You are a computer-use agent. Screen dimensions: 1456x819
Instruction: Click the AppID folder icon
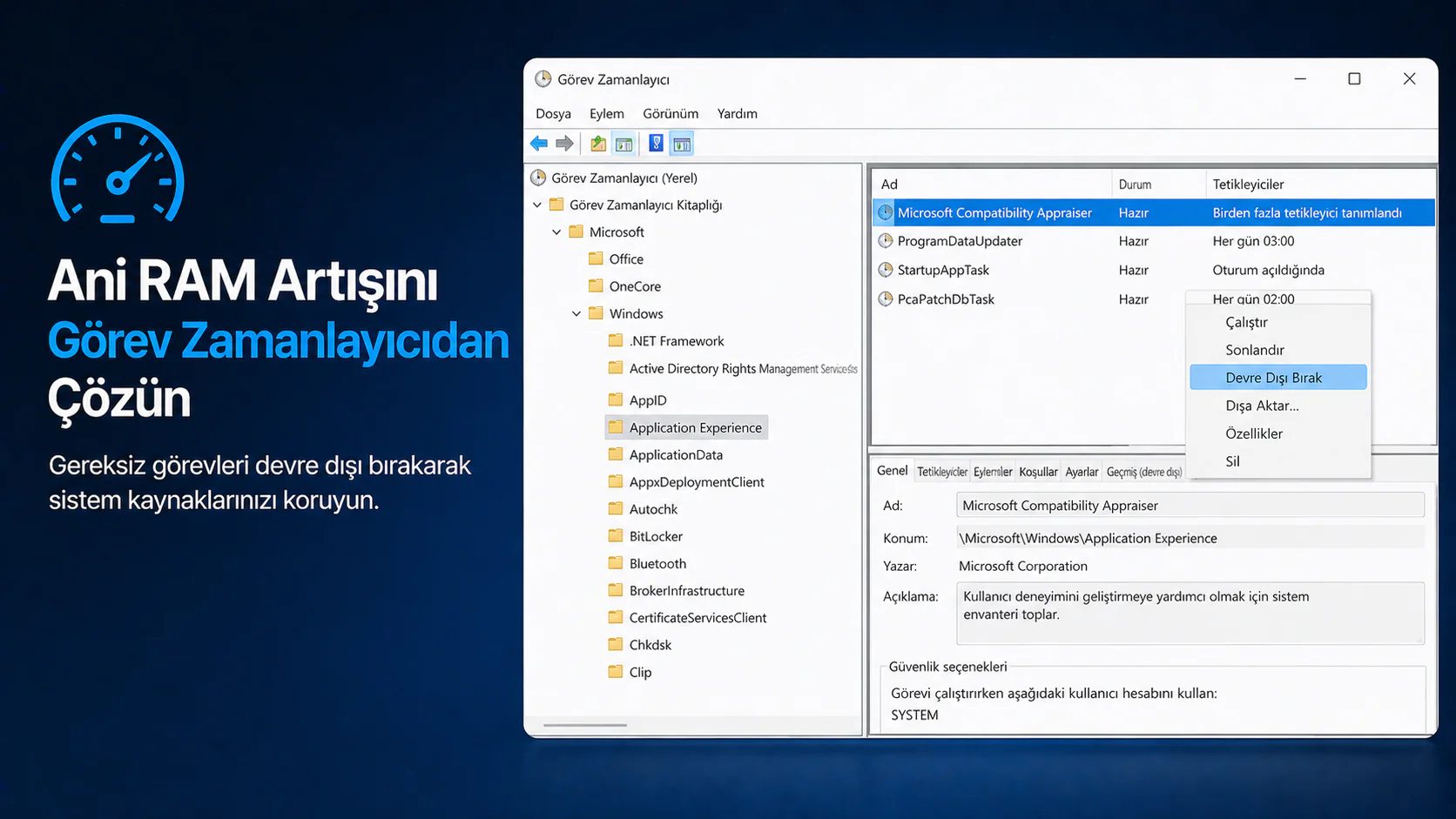coord(616,399)
